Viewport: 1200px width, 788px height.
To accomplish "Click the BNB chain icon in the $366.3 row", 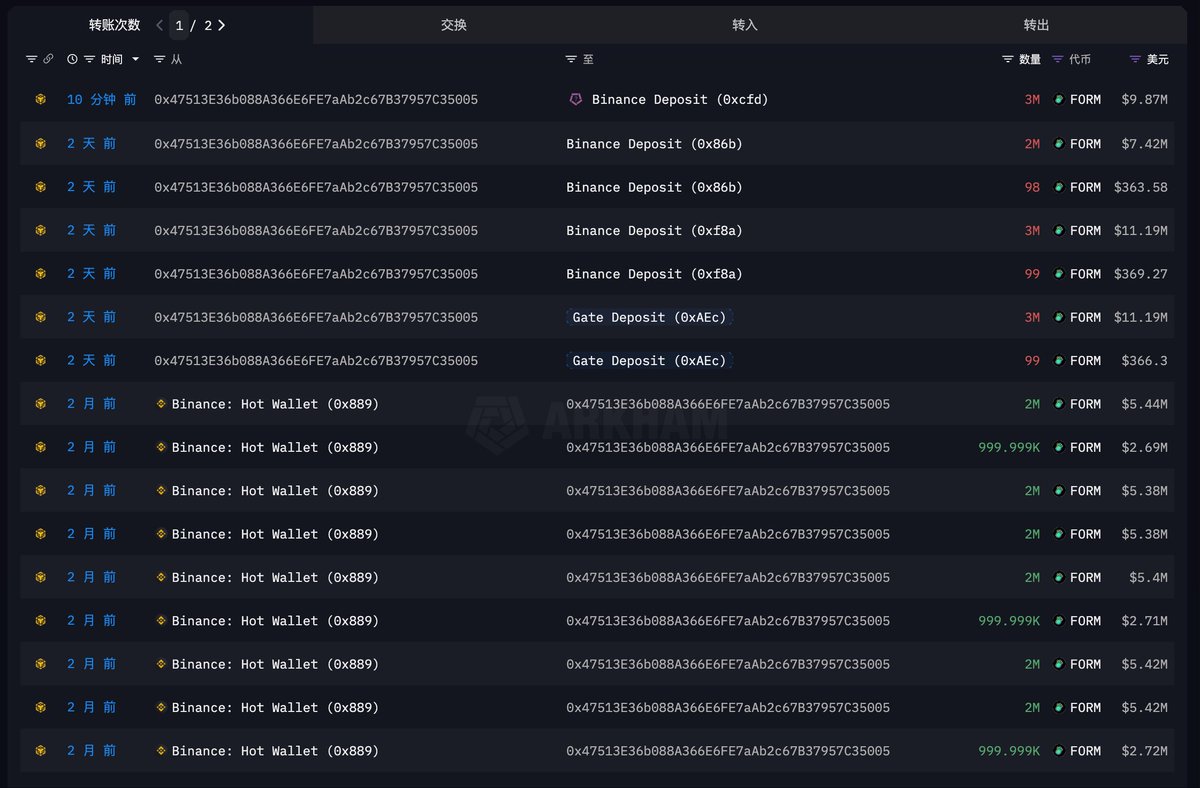I will (41, 360).
